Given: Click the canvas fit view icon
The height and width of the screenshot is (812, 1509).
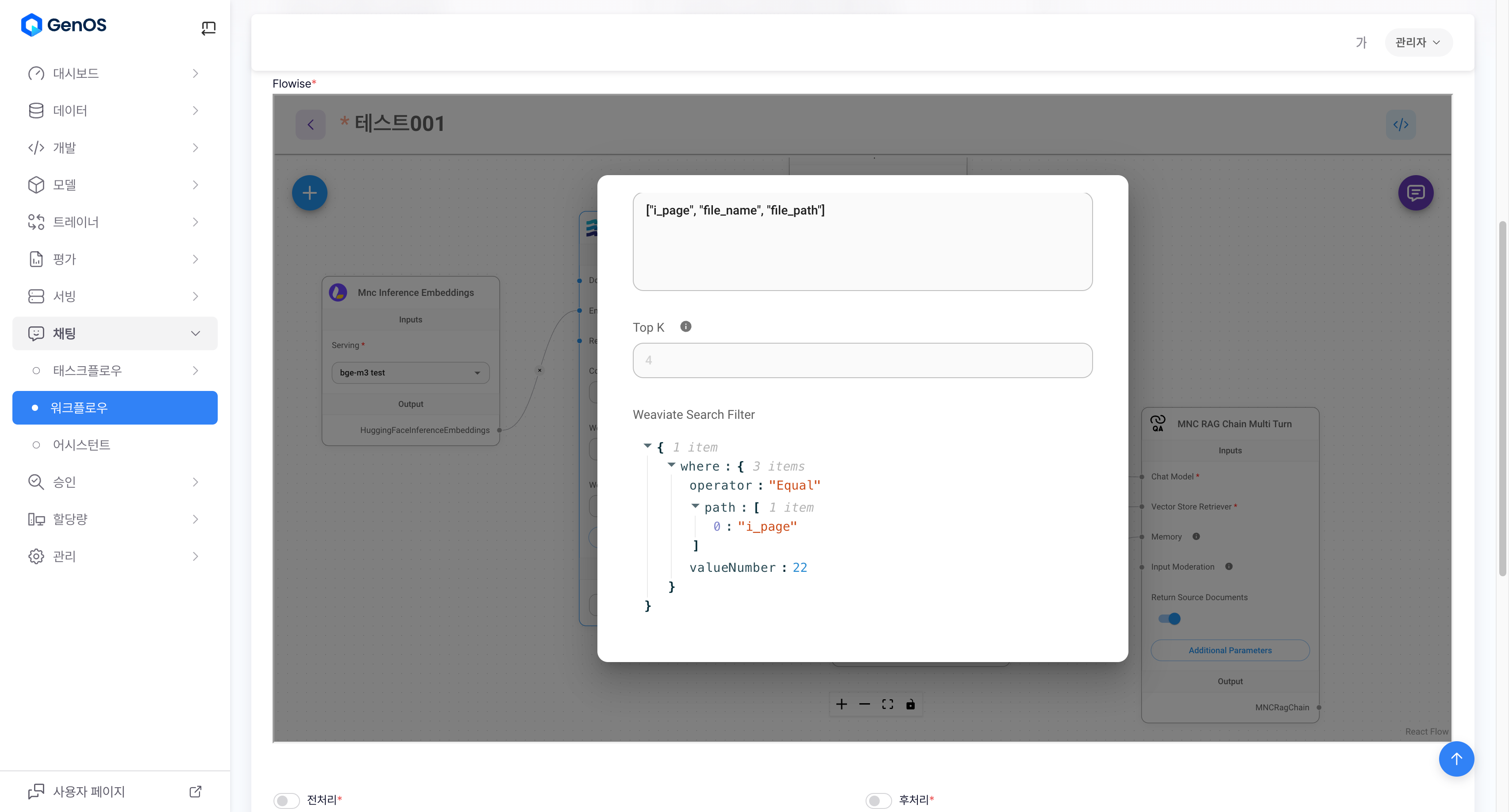Looking at the screenshot, I should click(887, 704).
